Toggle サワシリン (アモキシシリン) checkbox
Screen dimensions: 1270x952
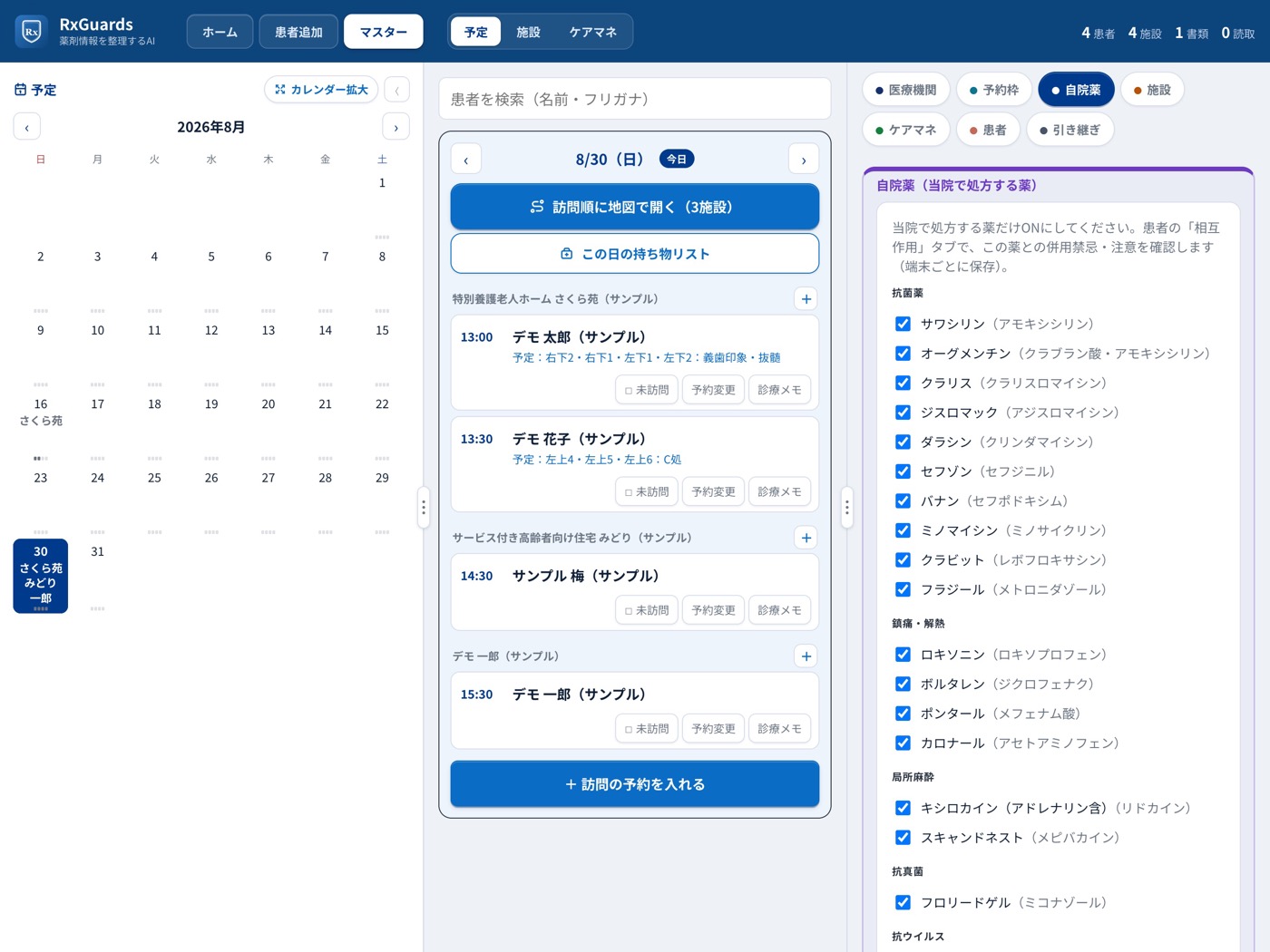903,324
